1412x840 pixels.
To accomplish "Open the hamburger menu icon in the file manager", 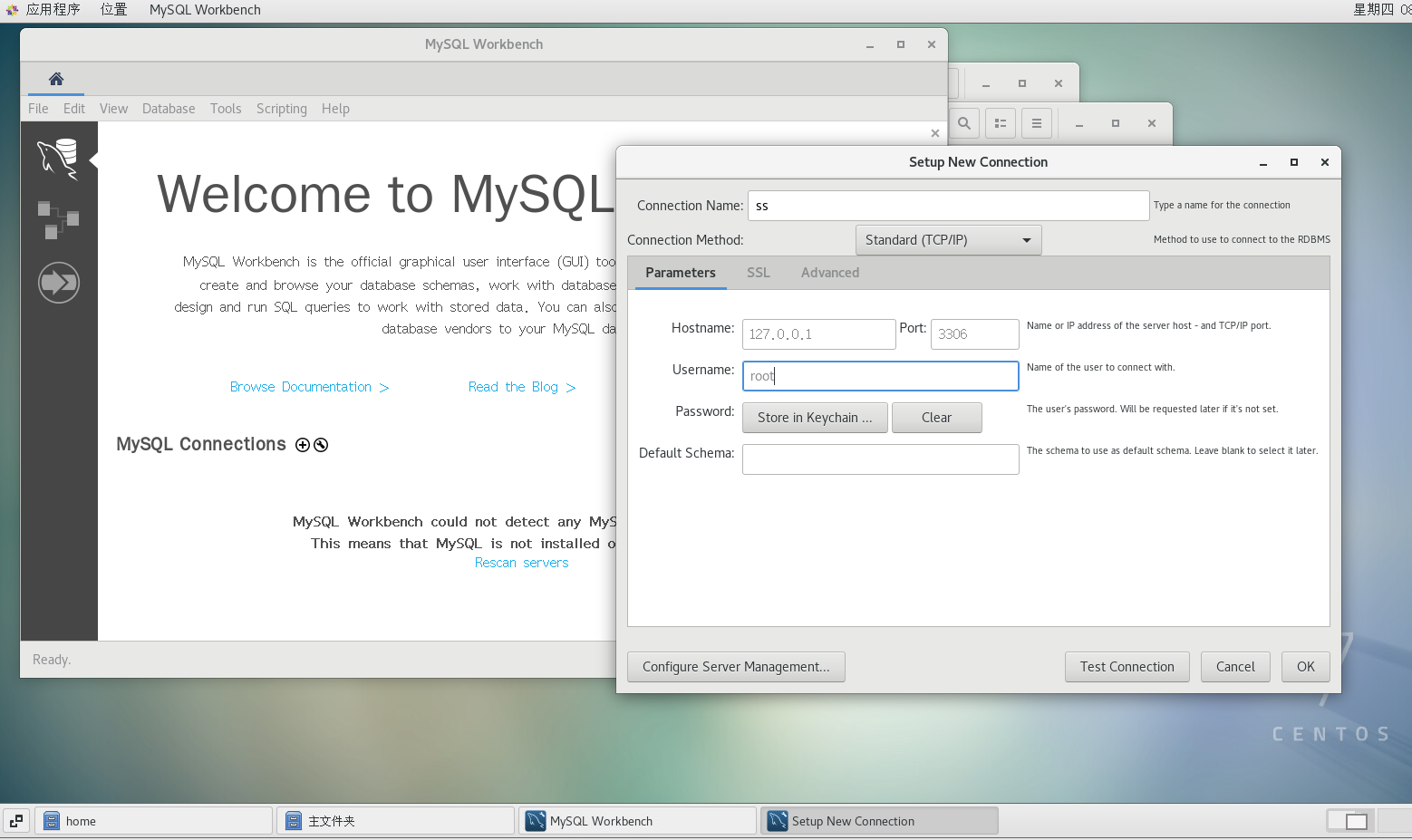I will 1036,122.
